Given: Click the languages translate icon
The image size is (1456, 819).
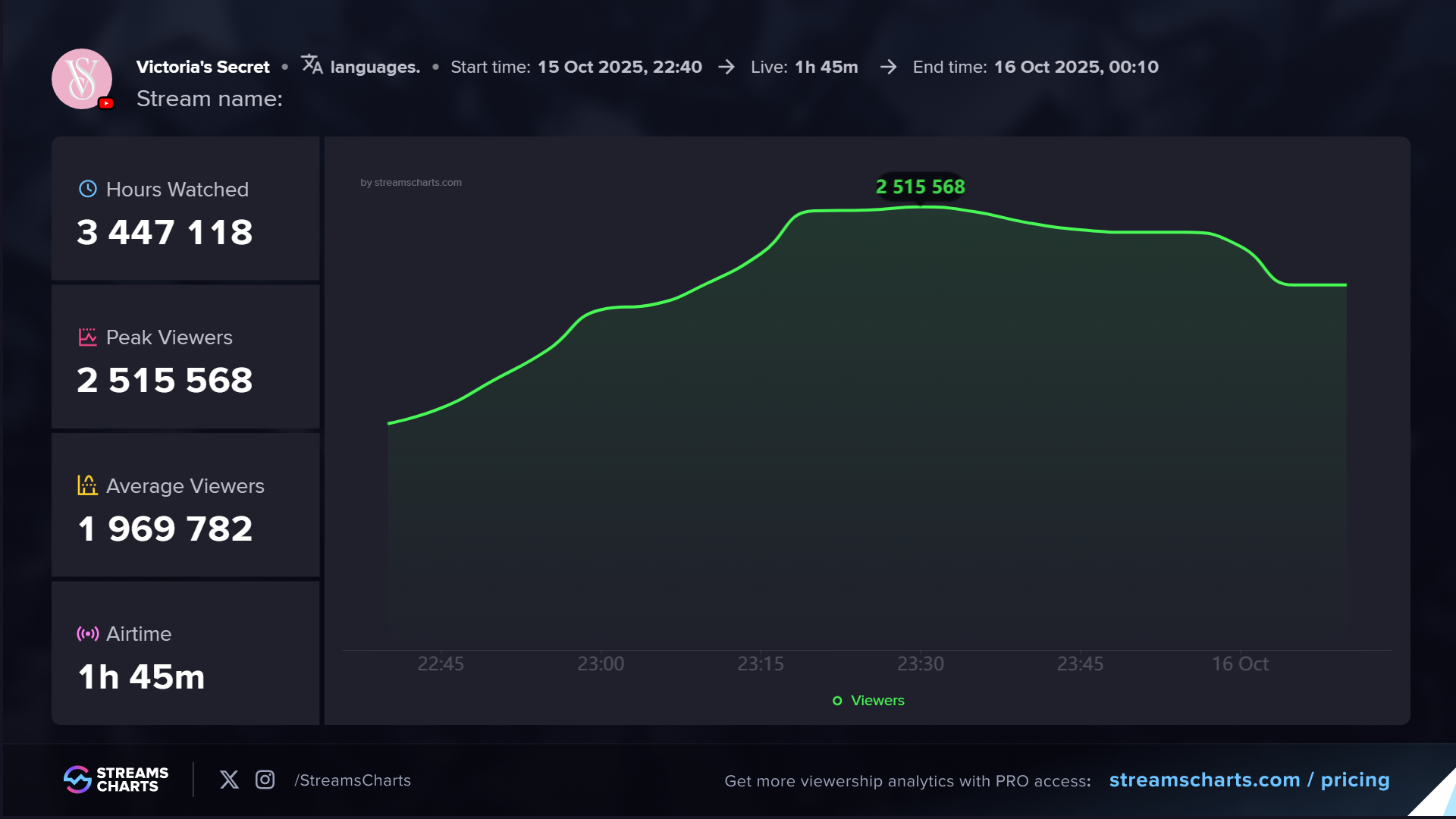Looking at the screenshot, I should 312,64.
